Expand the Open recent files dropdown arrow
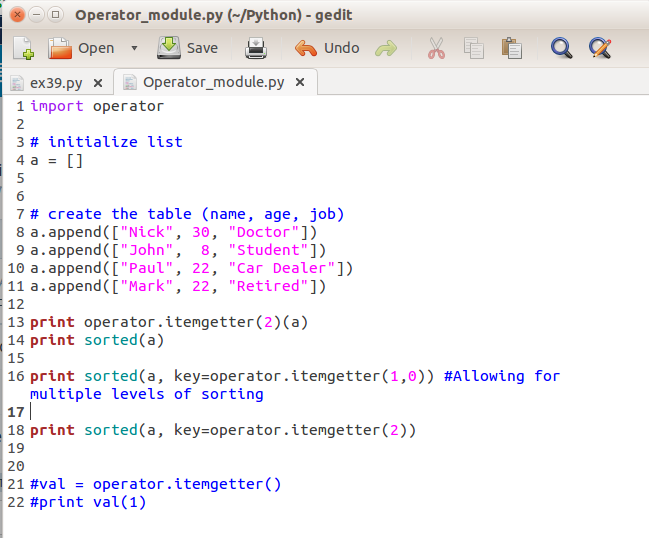The width and height of the screenshot is (649, 538). (134, 48)
